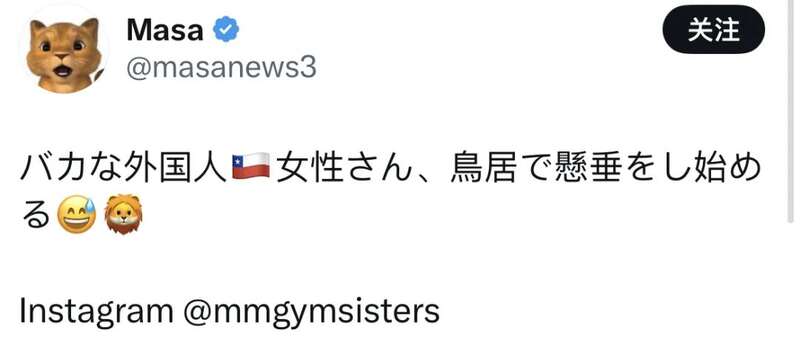Open the @masanews3 handle
800x364 pixels.
coord(221,68)
